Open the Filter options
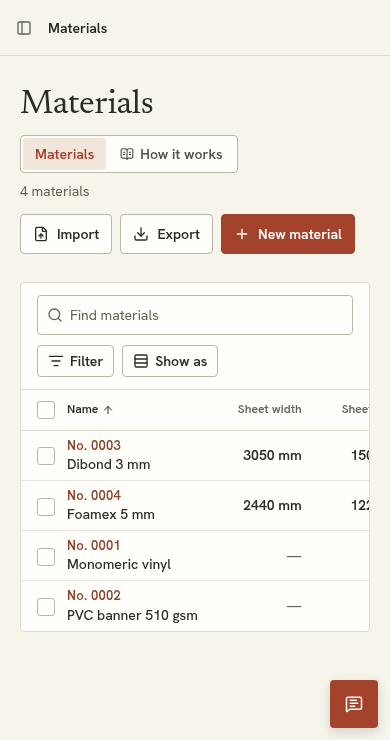Viewport: 390px width, 740px height. [76, 361]
